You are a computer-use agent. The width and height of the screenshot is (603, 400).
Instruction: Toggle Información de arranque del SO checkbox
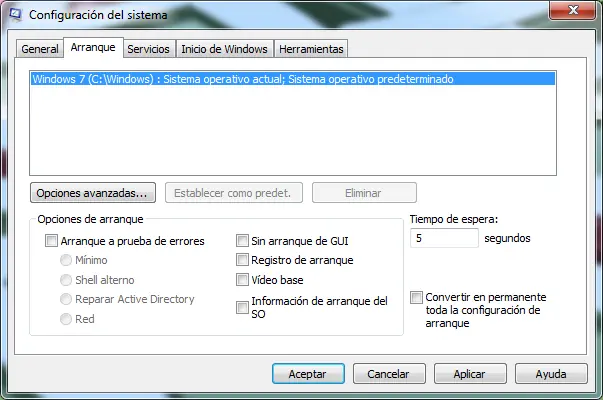(242, 307)
